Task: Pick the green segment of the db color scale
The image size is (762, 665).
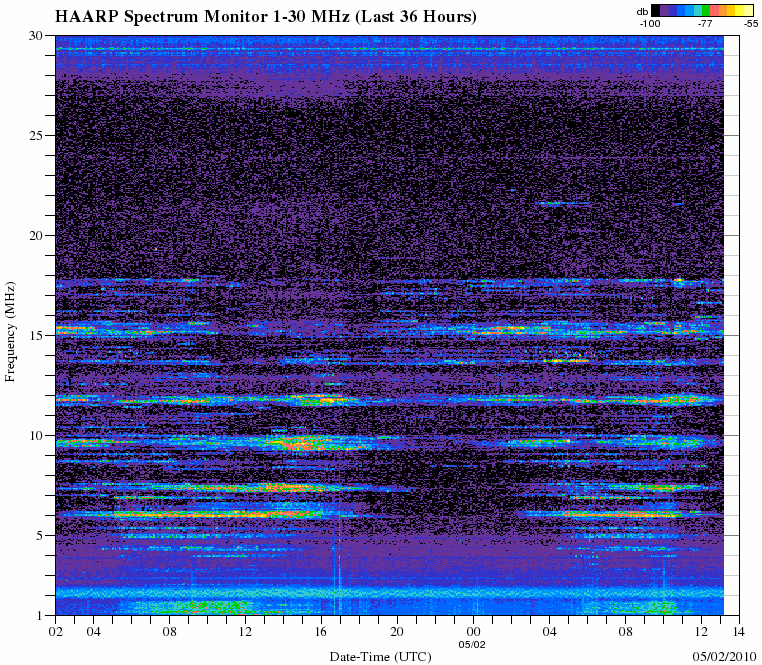Action: (706, 10)
